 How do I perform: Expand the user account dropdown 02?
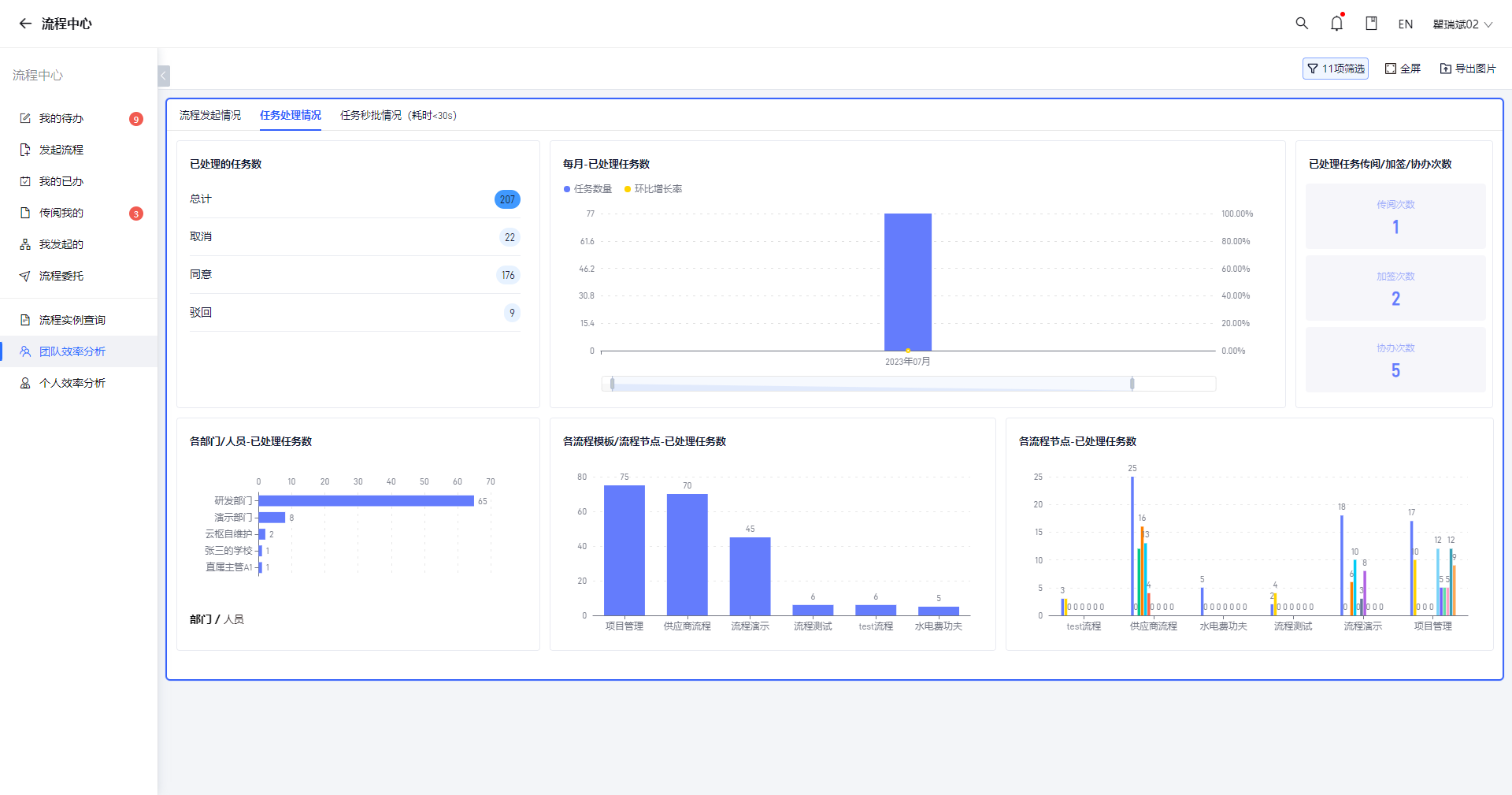click(1463, 24)
